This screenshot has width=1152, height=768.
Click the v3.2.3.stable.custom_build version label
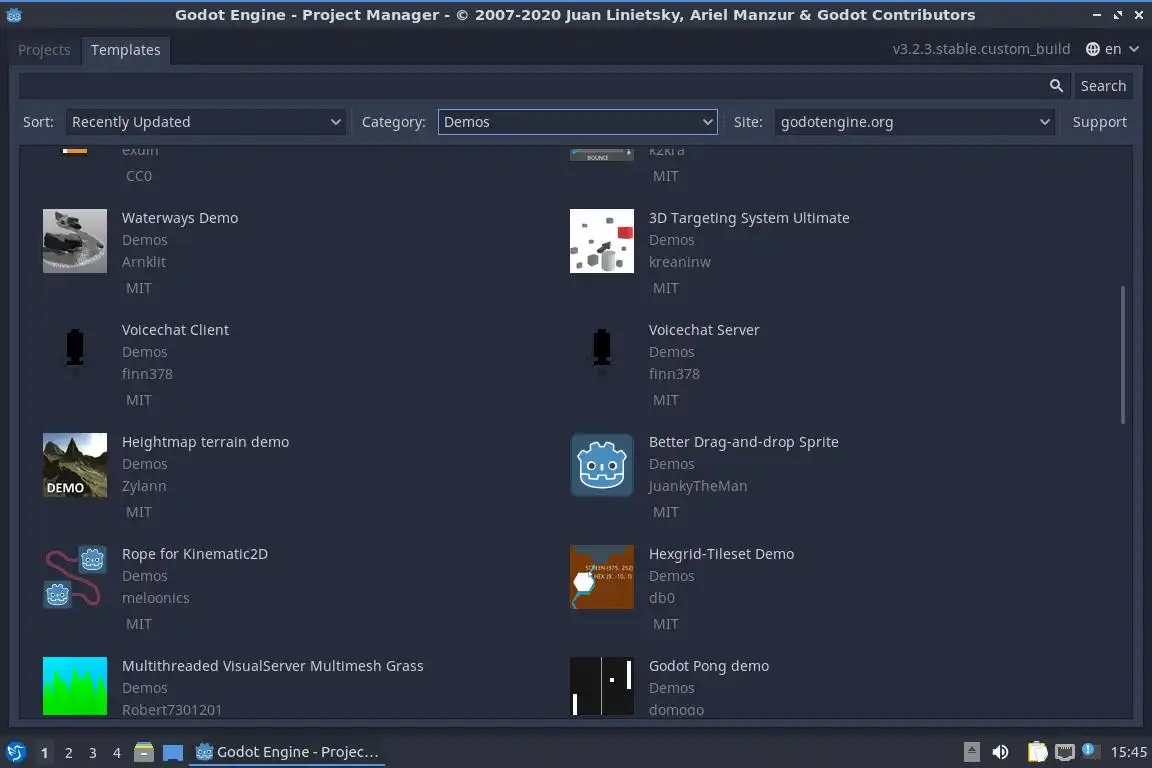(x=981, y=49)
